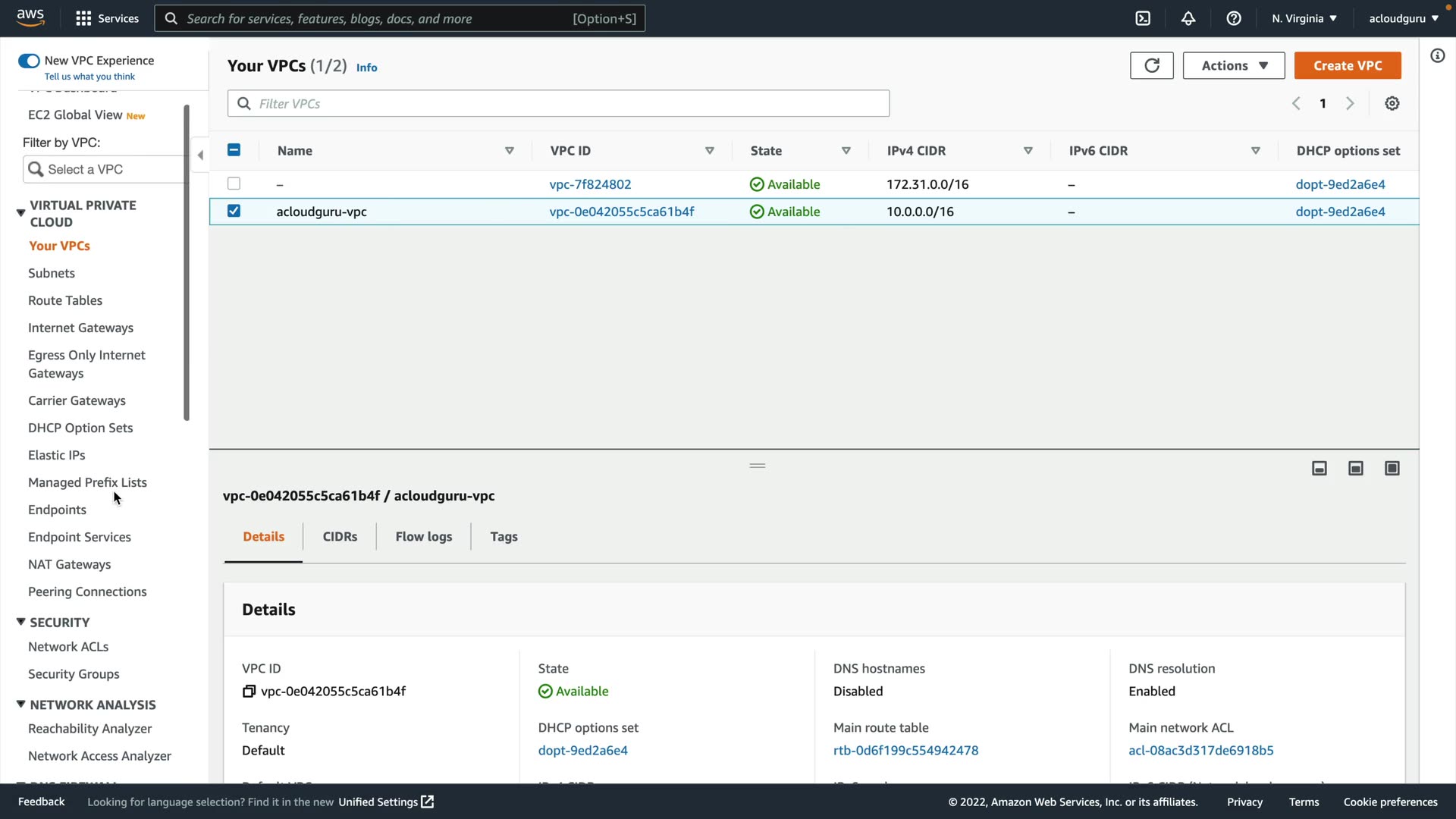
Task: Copy VPC ID with copy icon
Action: (249, 691)
